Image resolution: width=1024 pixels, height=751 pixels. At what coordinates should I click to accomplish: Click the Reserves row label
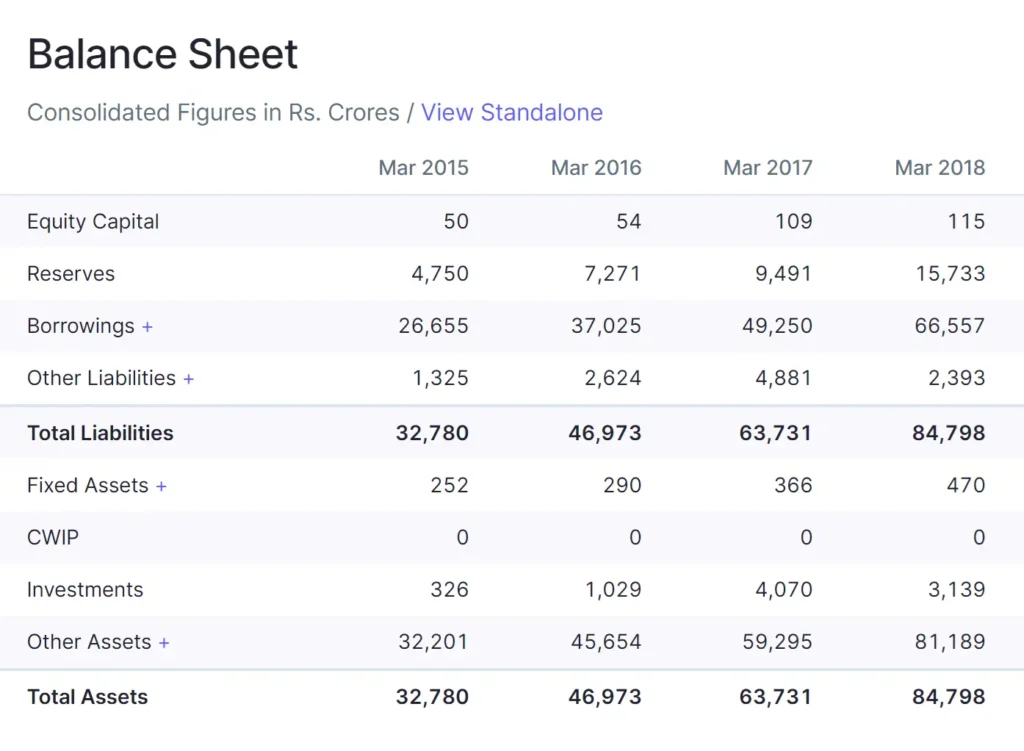pos(71,274)
